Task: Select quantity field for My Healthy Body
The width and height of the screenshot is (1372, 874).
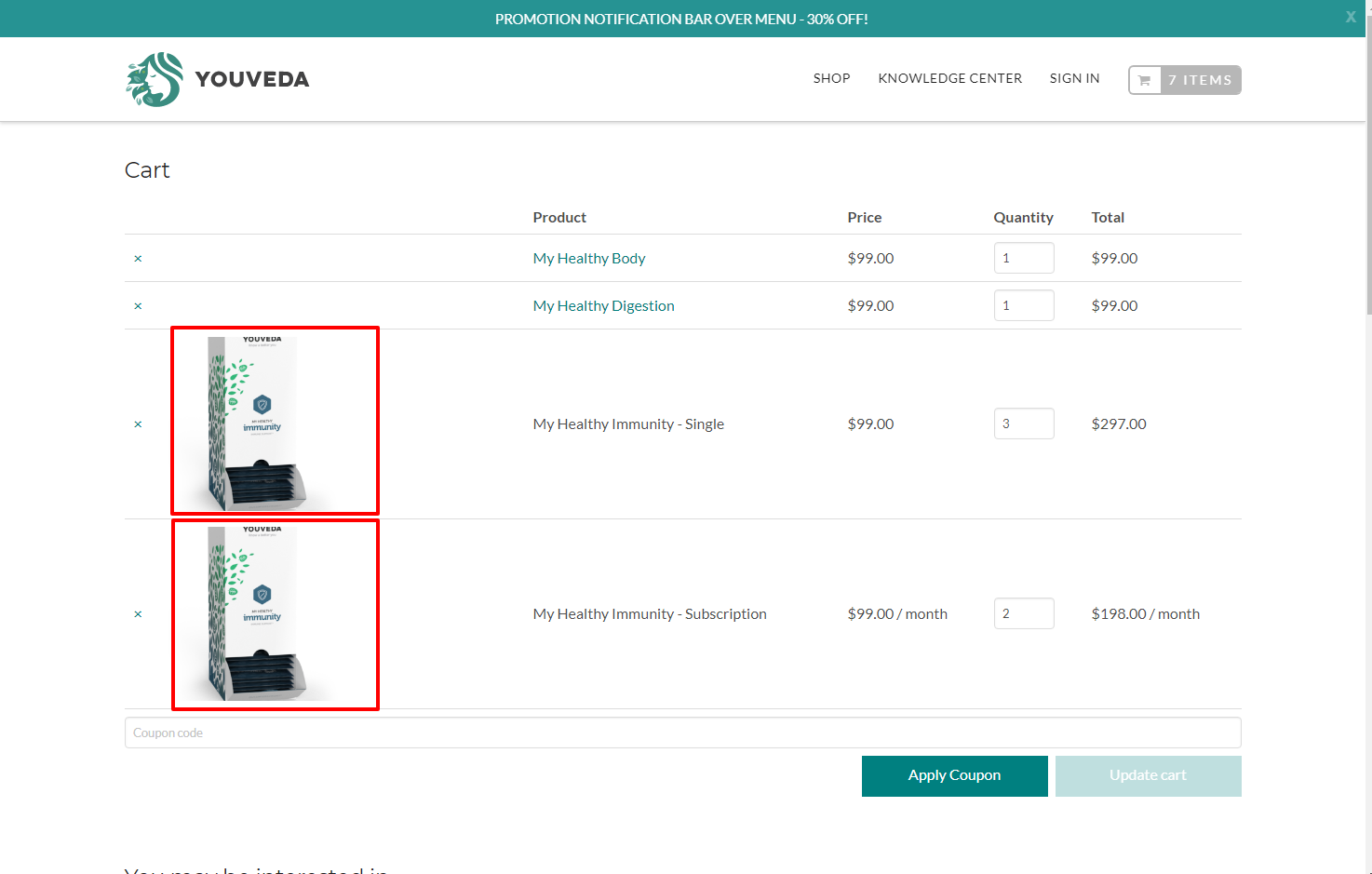Action: click(1024, 258)
